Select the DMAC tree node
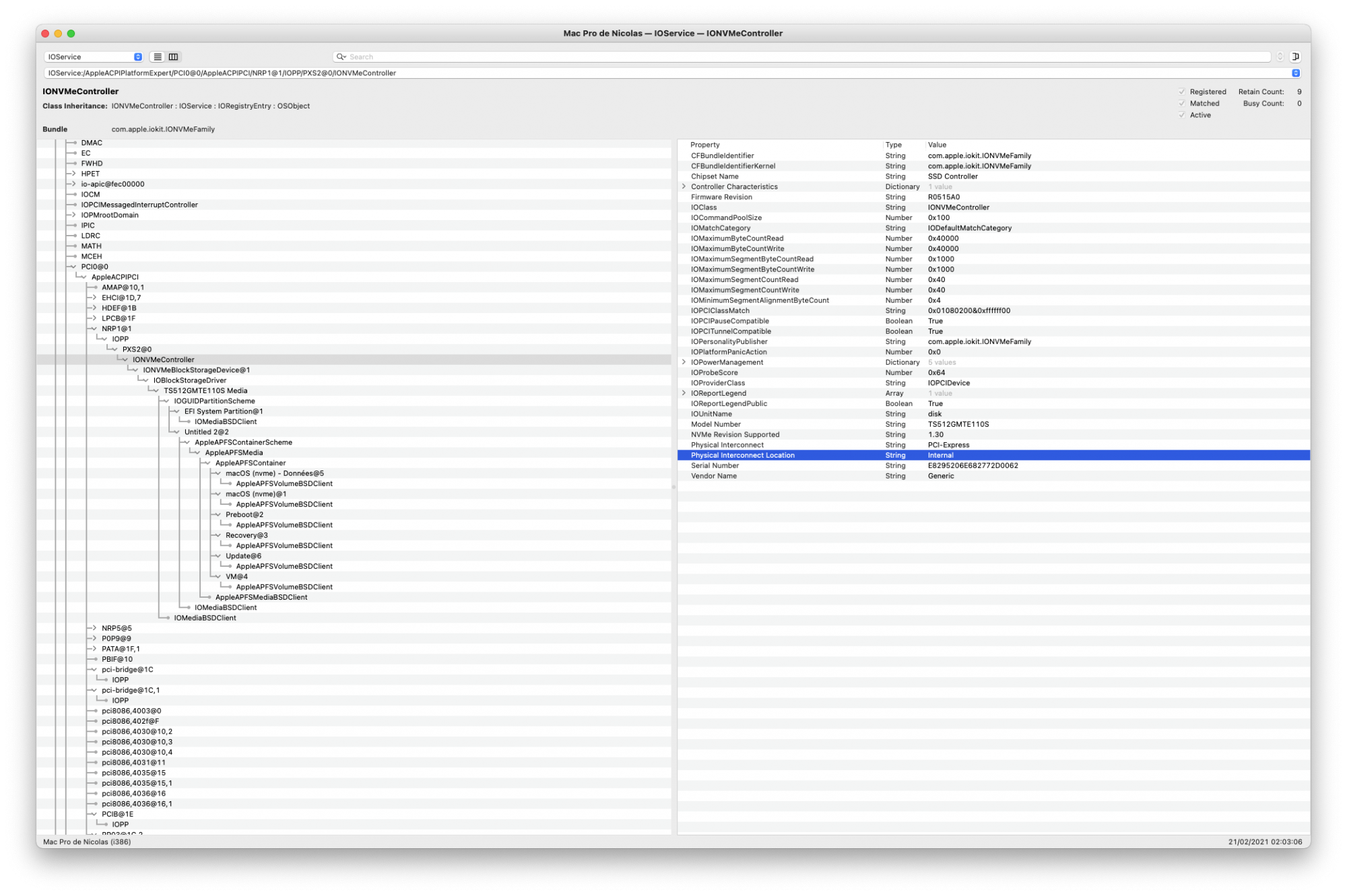The height and width of the screenshot is (896, 1347). pyautogui.click(x=92, y=143)
